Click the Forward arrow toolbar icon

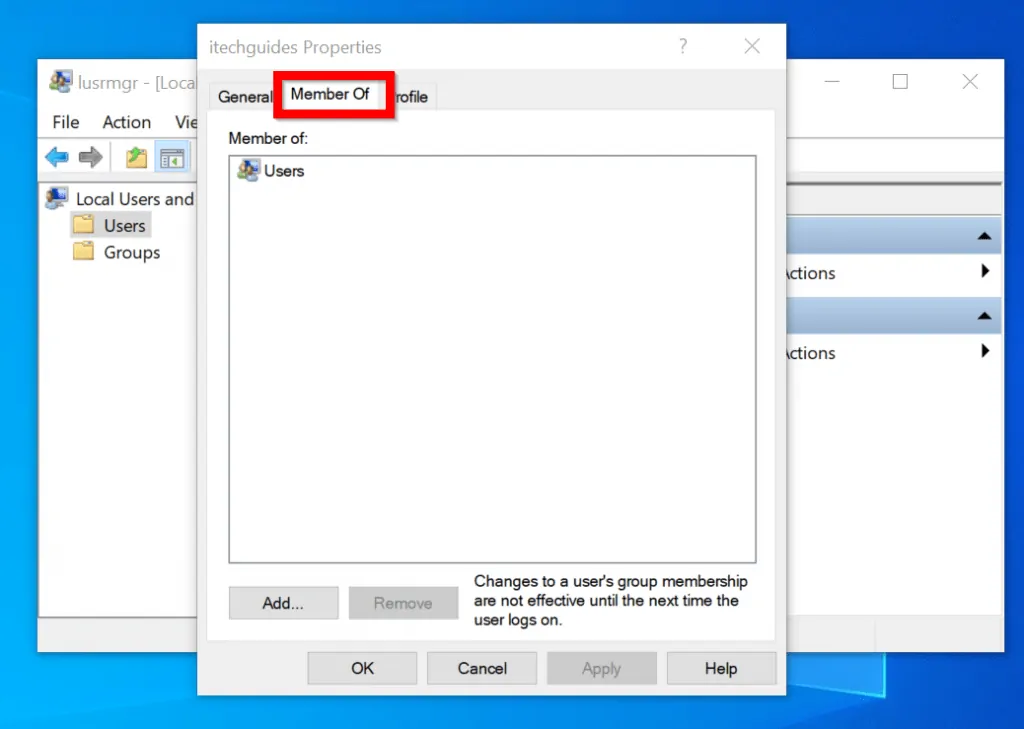click(90, 157)
